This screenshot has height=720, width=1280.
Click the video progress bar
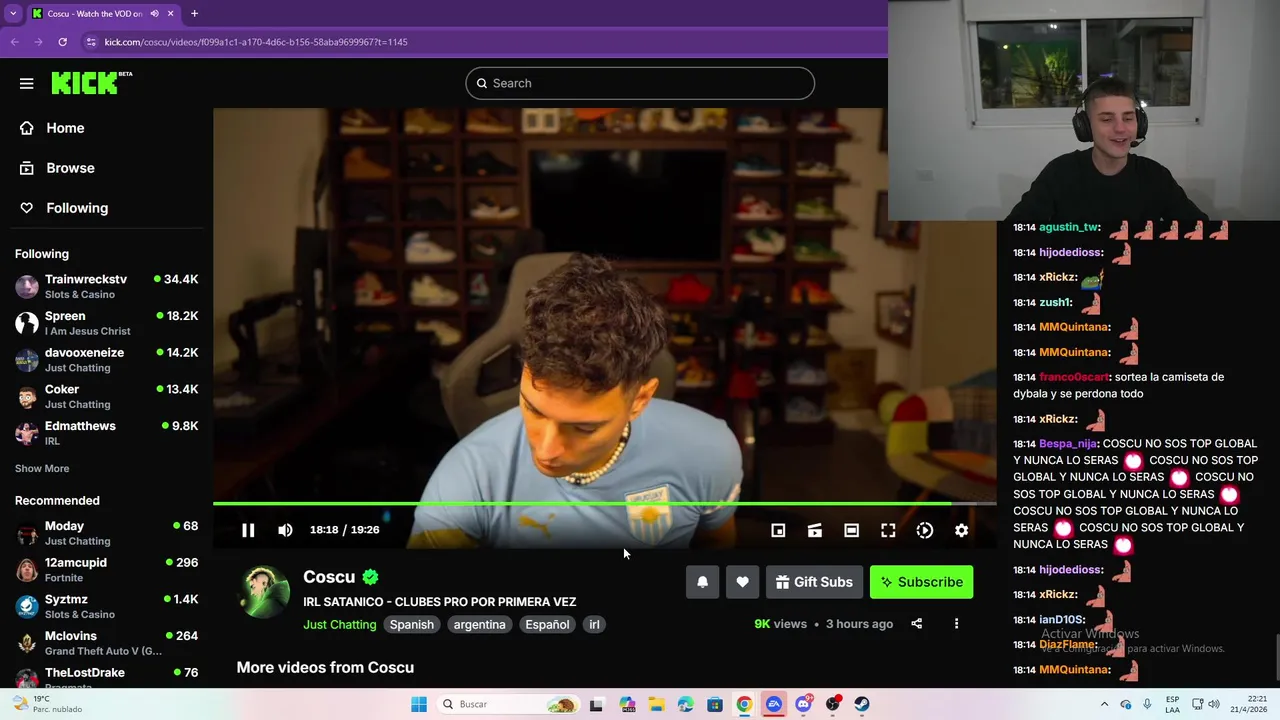(x=604, y=504)
